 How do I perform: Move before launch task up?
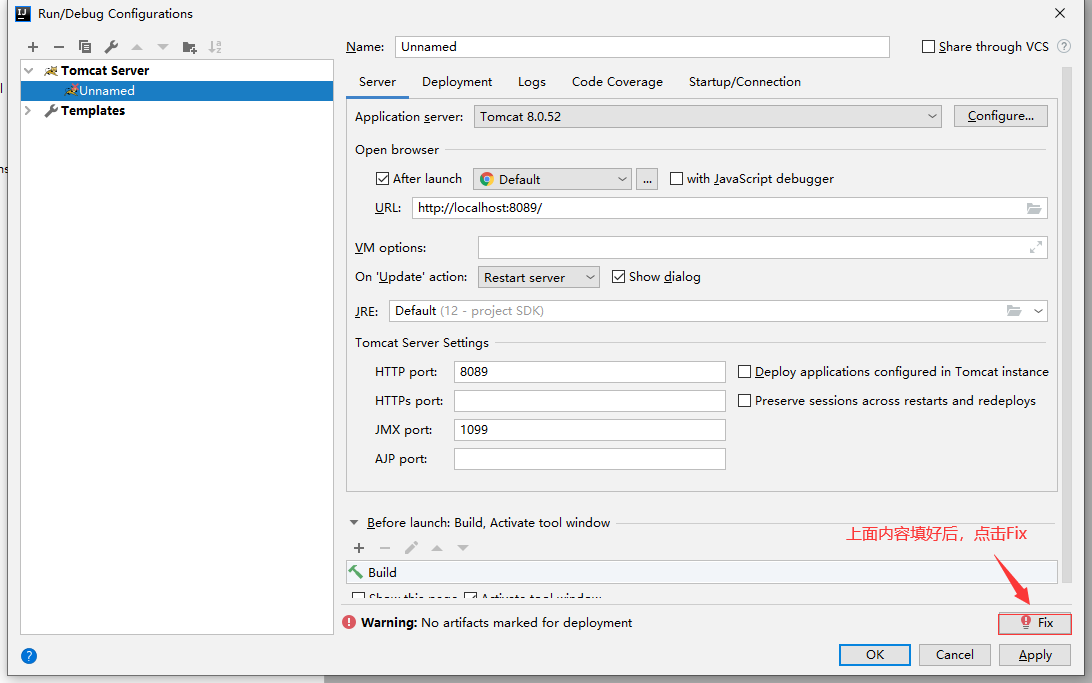[x=437, y=548]
